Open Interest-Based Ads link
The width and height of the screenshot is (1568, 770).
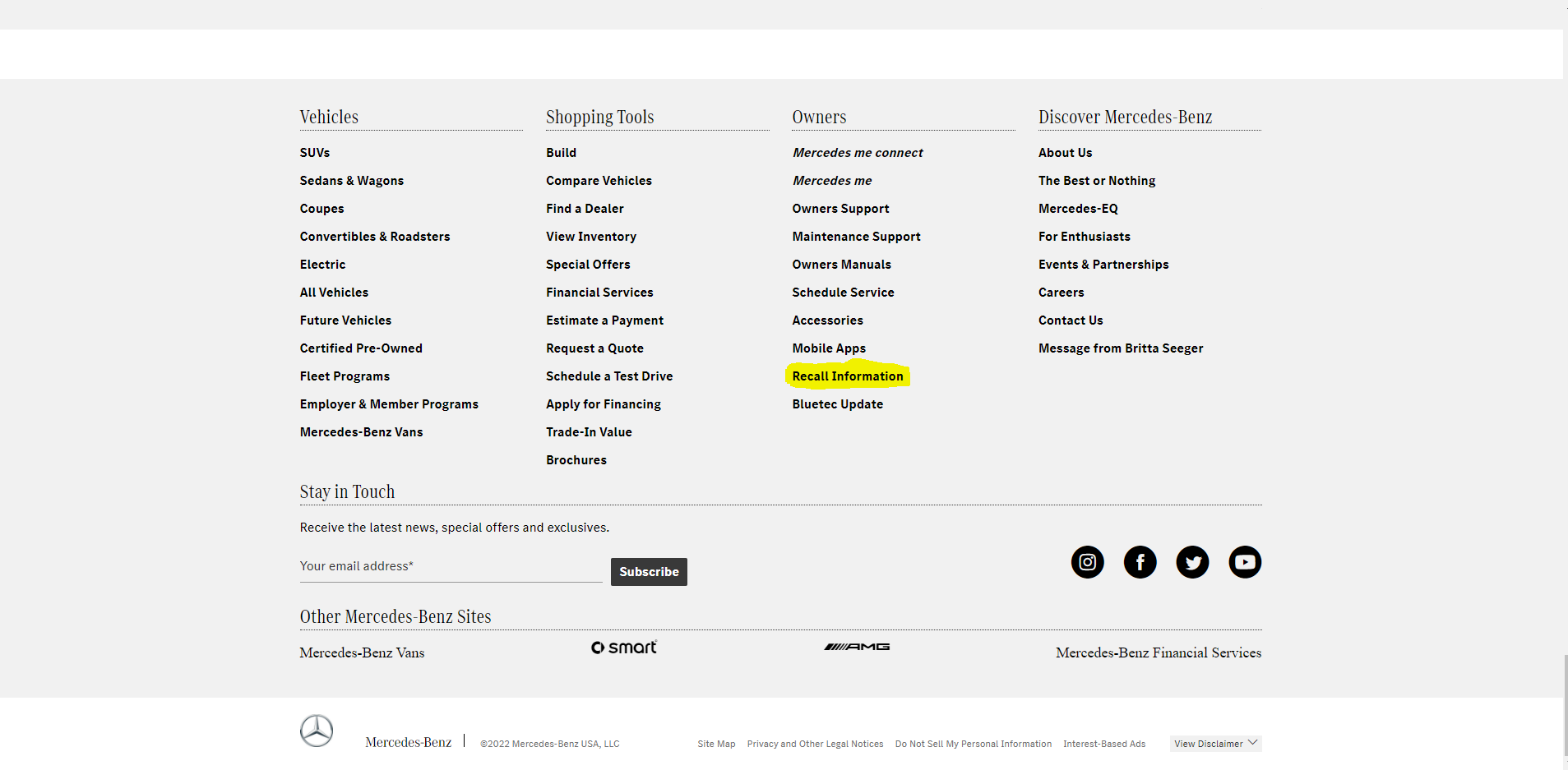1104,744
